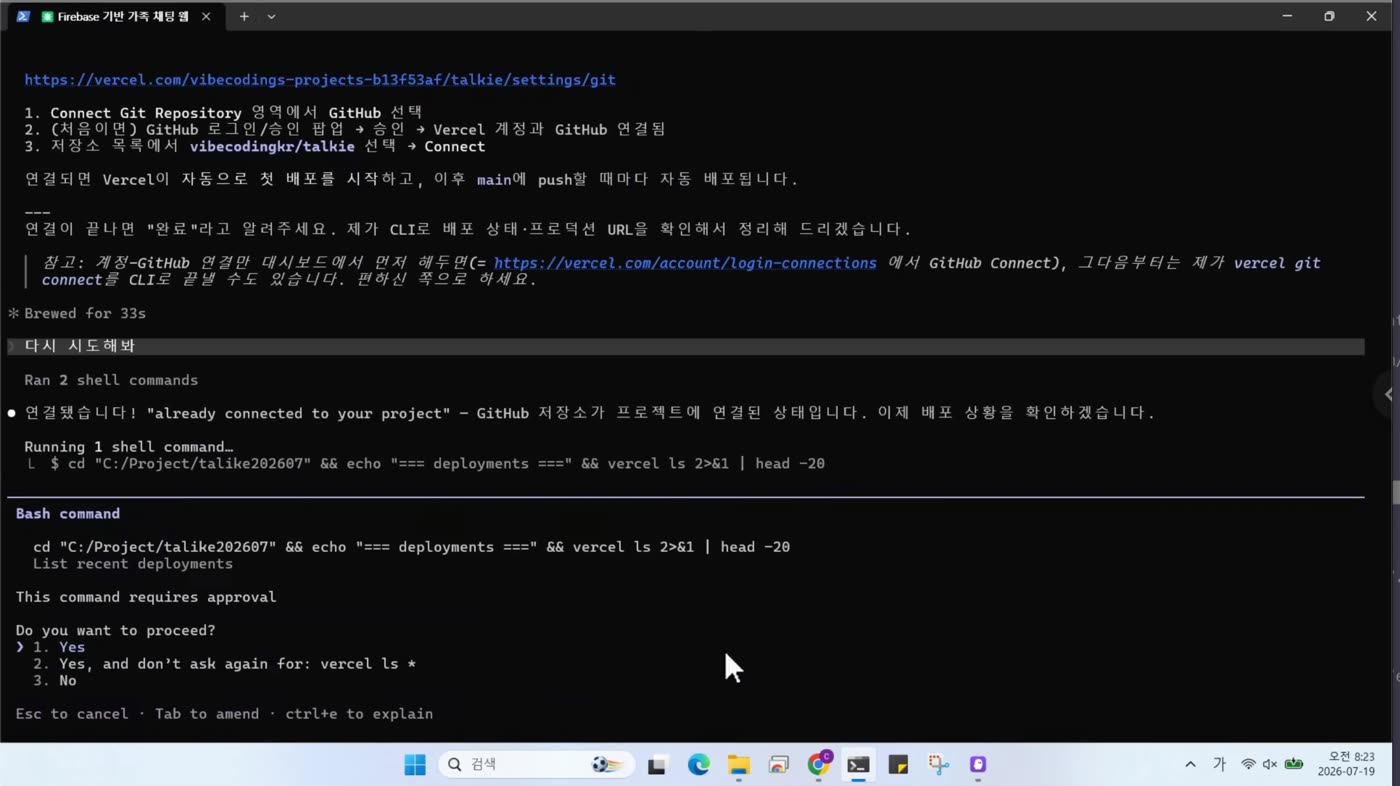
Task: Open the picture-window app icon left of Chrome
Action: pos(778,765)
